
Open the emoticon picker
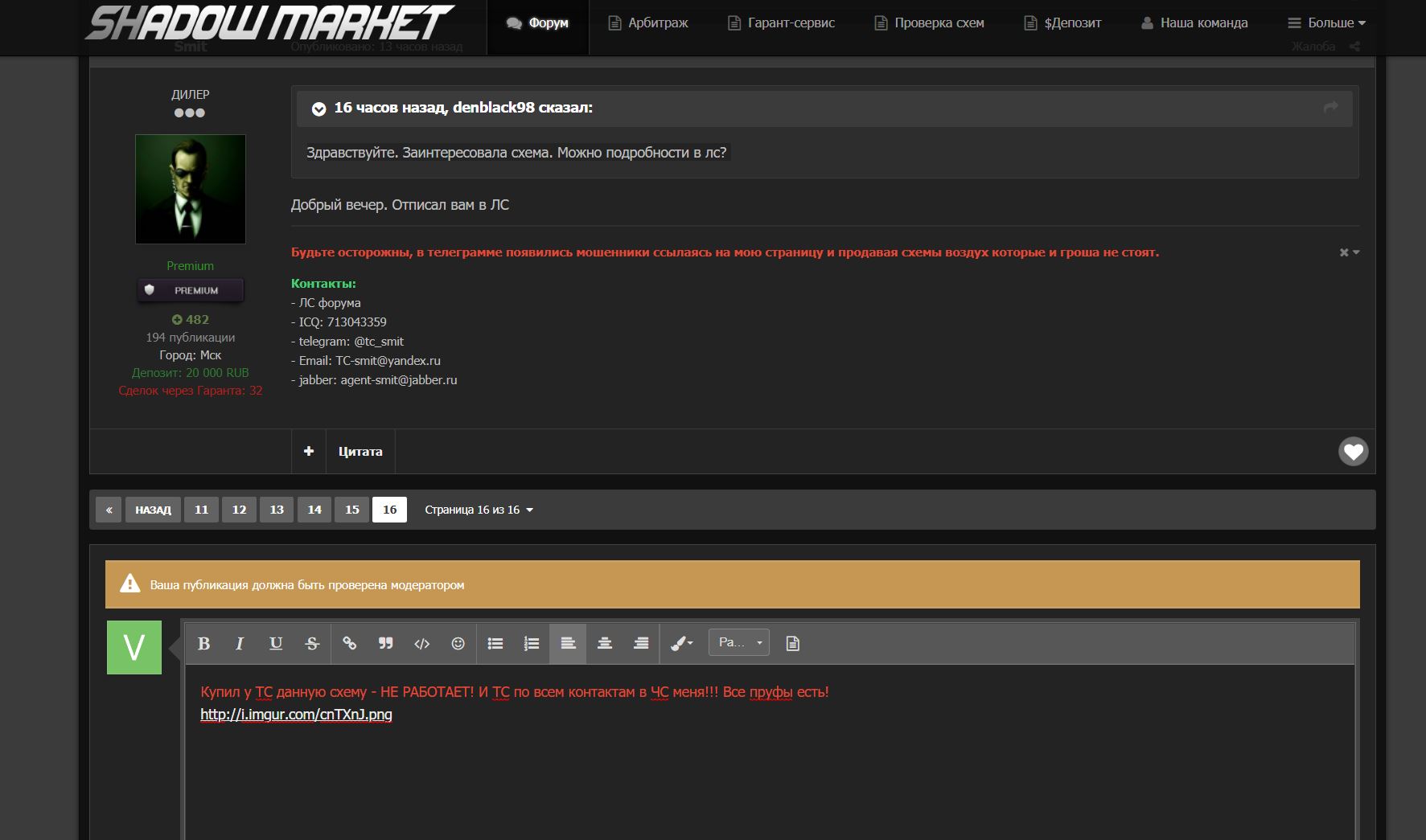coord(458,643)
